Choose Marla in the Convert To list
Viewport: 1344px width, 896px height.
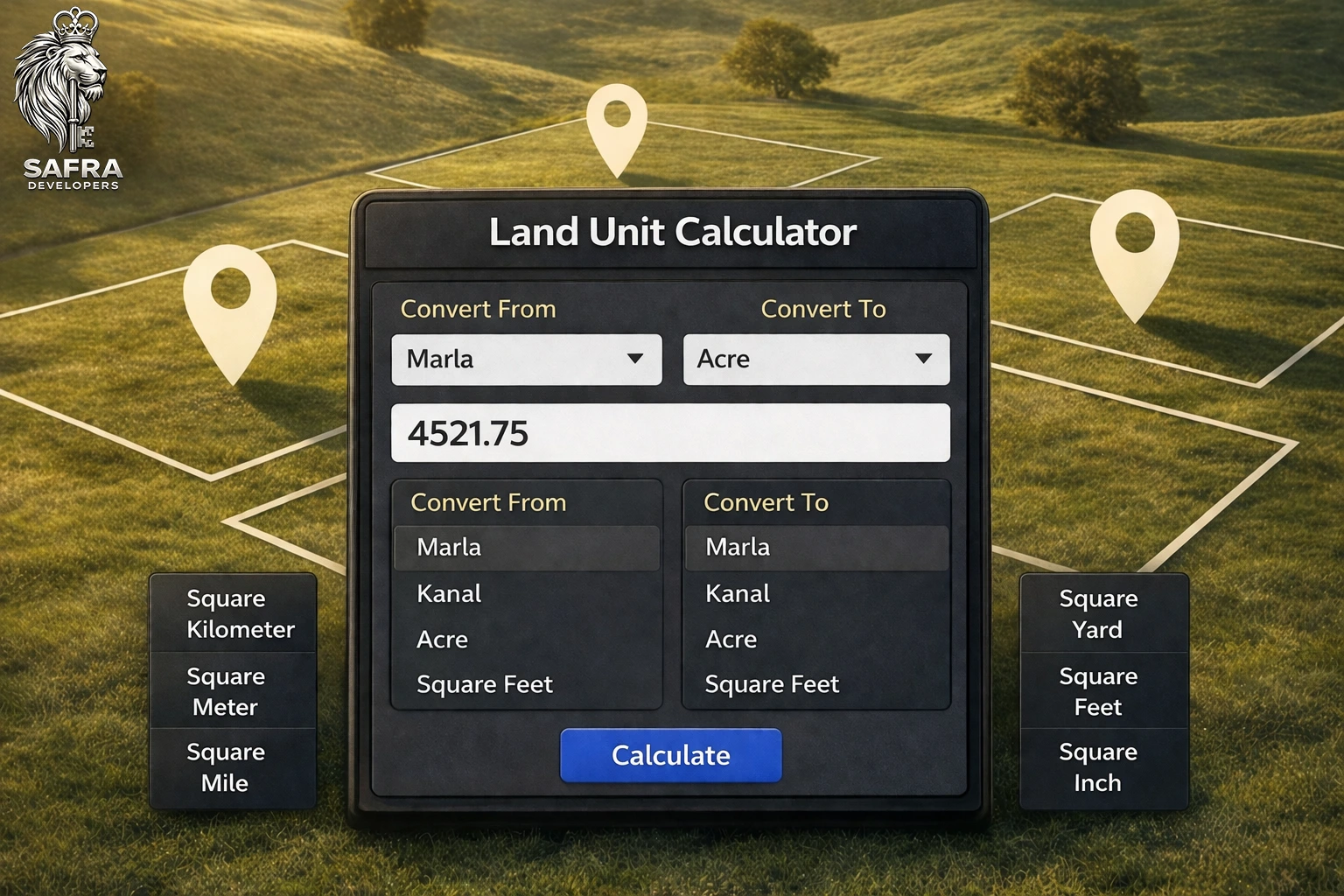click(736, 548)
